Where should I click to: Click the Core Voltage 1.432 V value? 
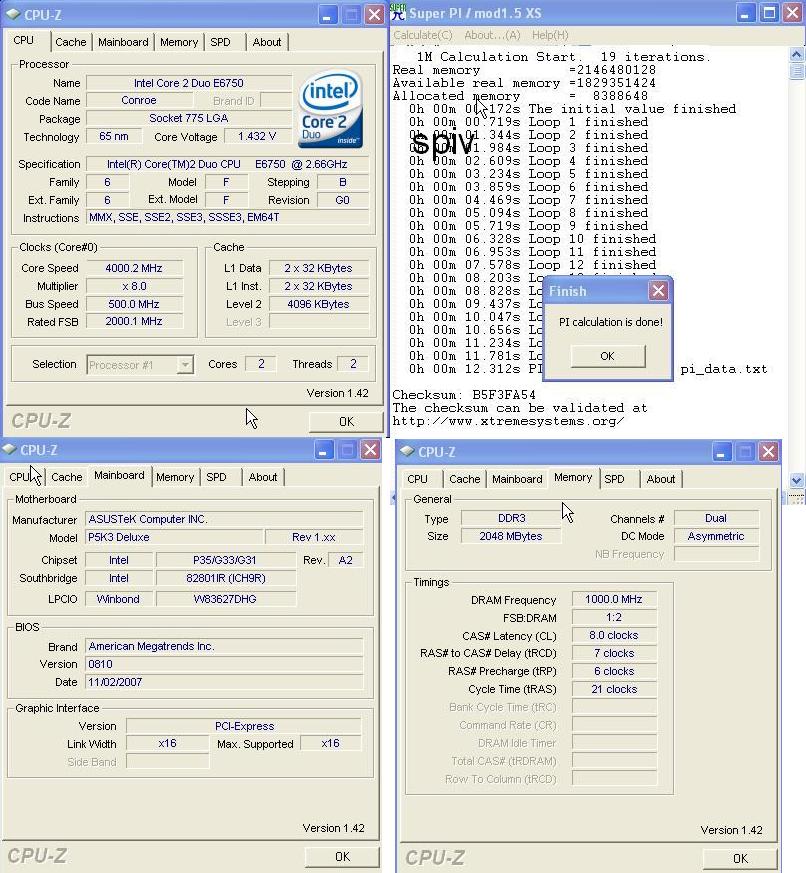click(257, 136)
